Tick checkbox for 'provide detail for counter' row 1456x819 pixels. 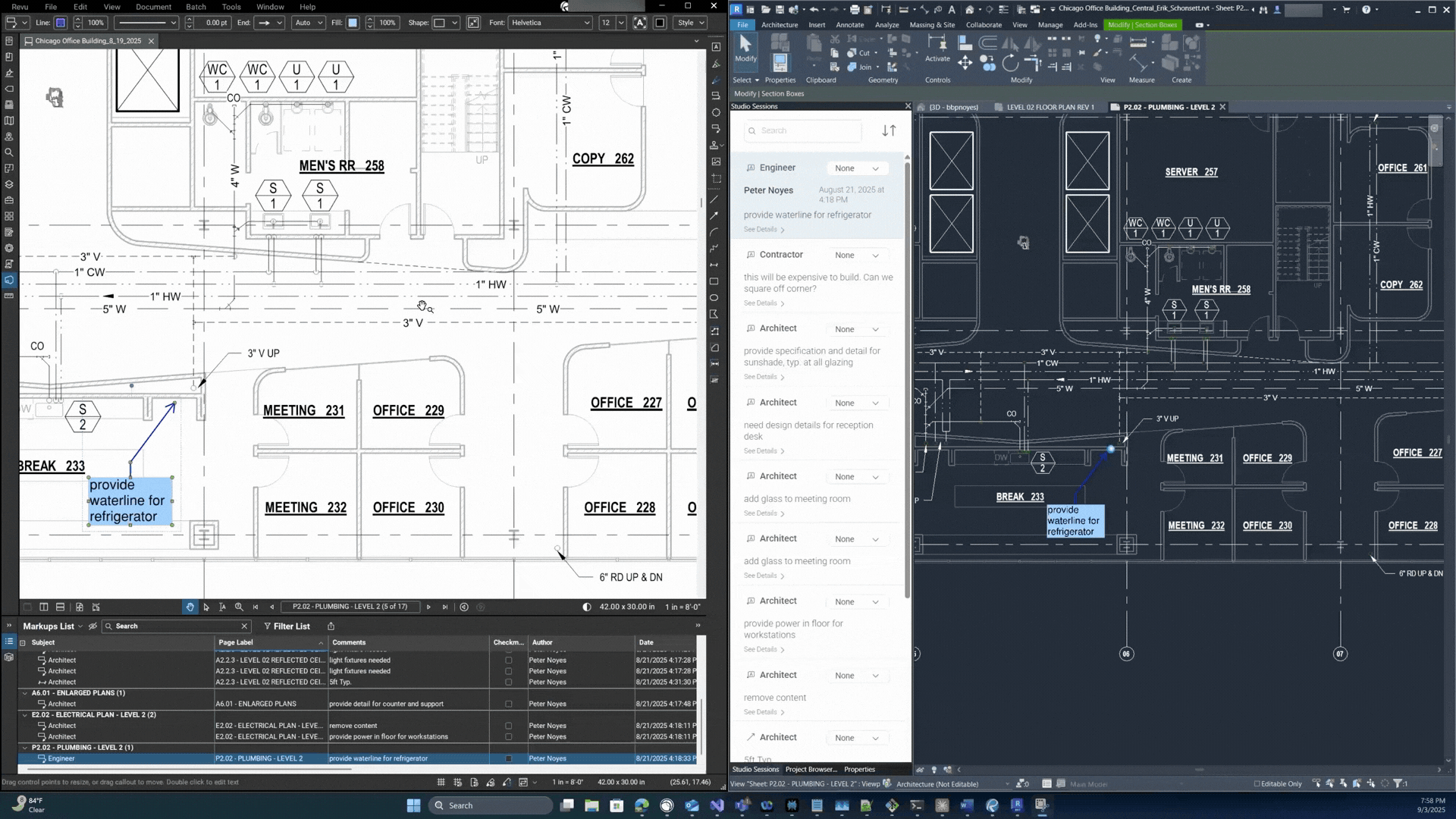508,704
